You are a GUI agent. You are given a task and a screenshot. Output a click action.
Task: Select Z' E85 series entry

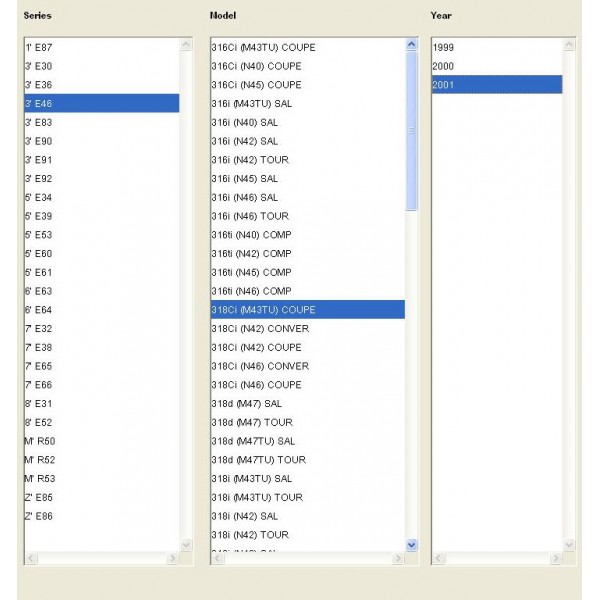tap(102, 497)
